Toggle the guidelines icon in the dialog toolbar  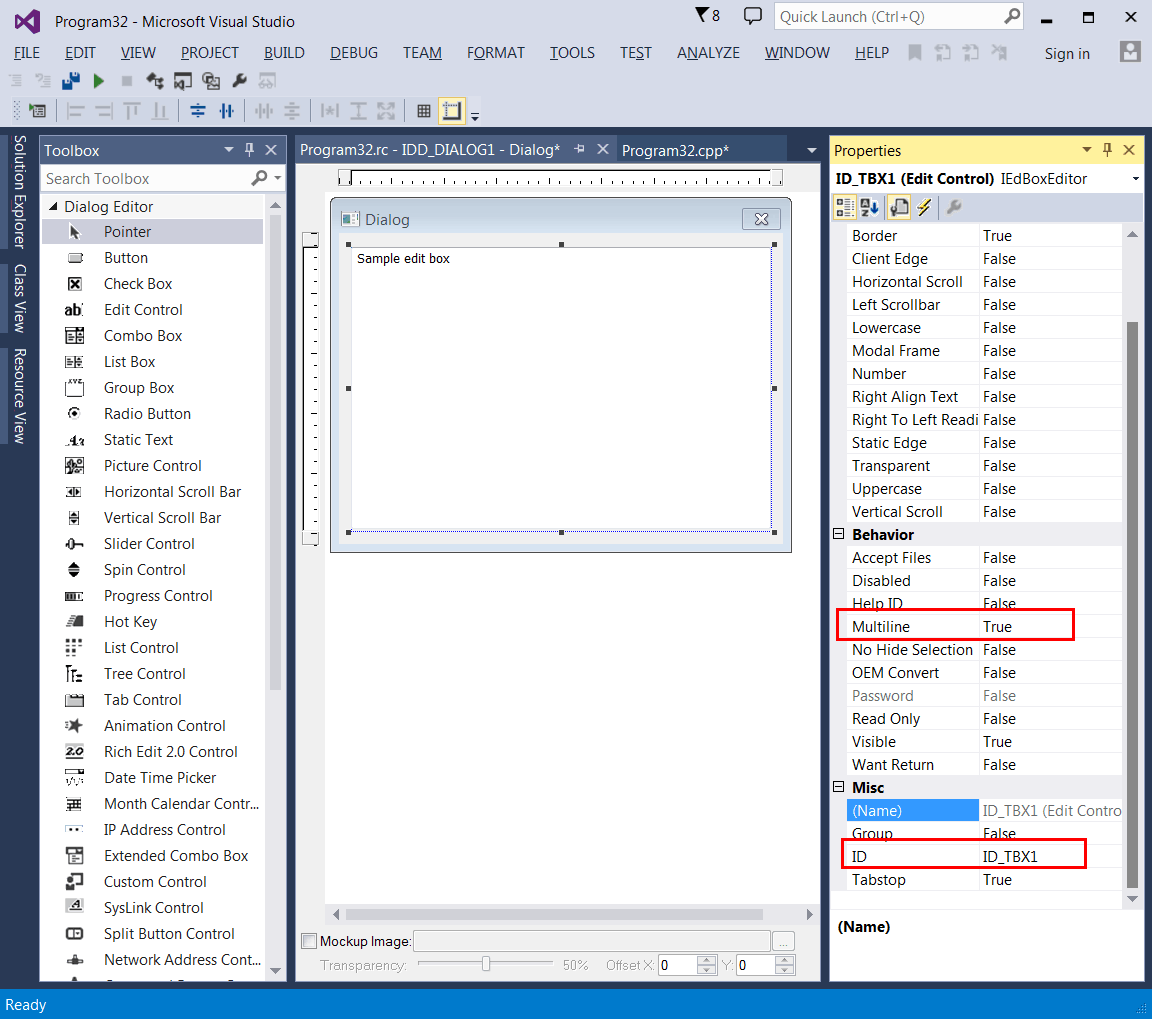(x=451, y=111)
